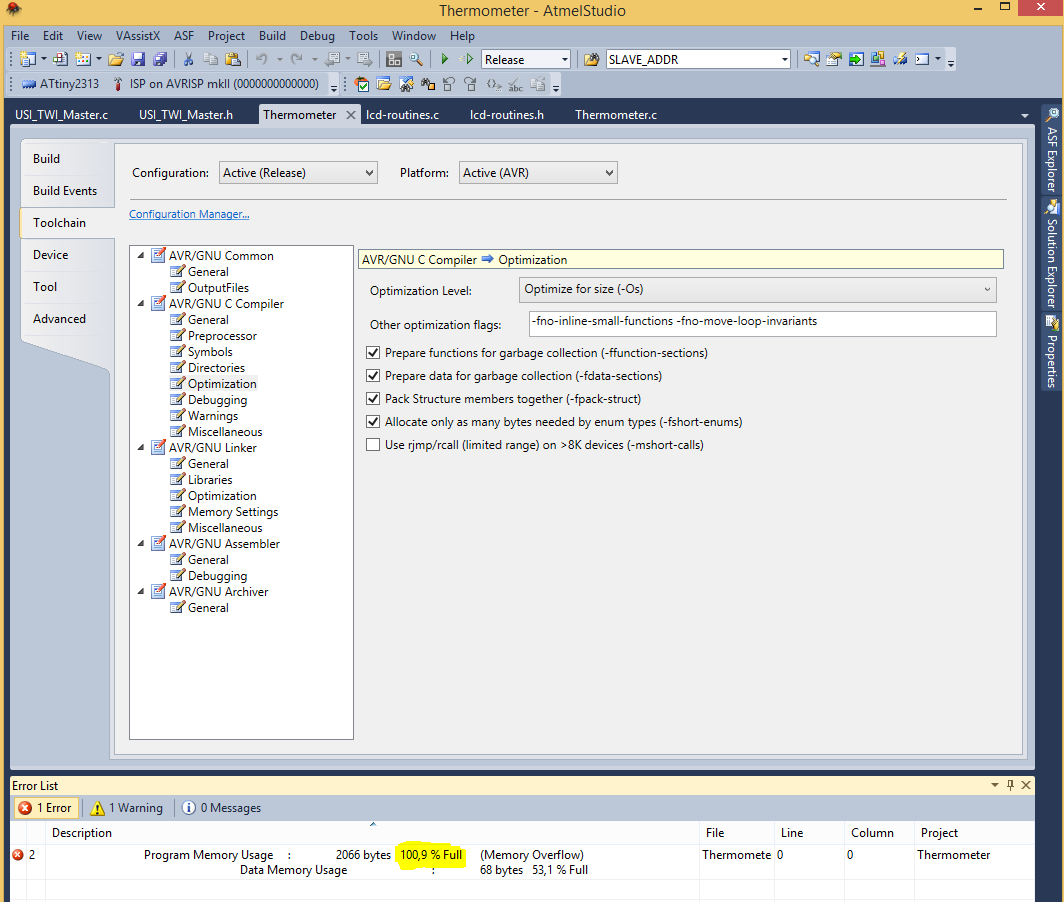The image size is (1064, 902).
Task: Click Device Programming lightning icon
Action: (x=900, y=59)
